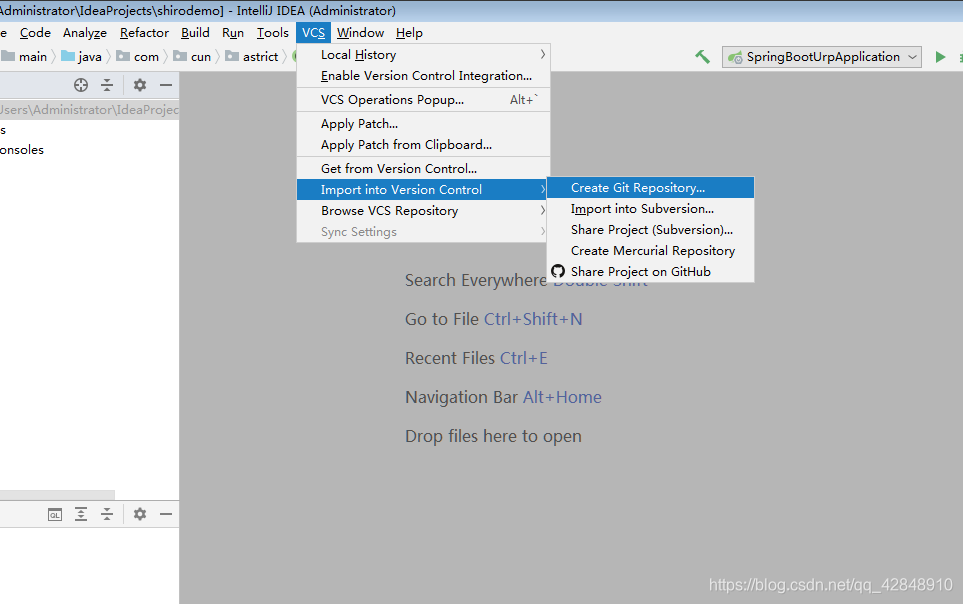Viewport: 963px width, 604px height.
Task: Open the Refactor menu
Action: pyautogui.click(x=144, y=33)
